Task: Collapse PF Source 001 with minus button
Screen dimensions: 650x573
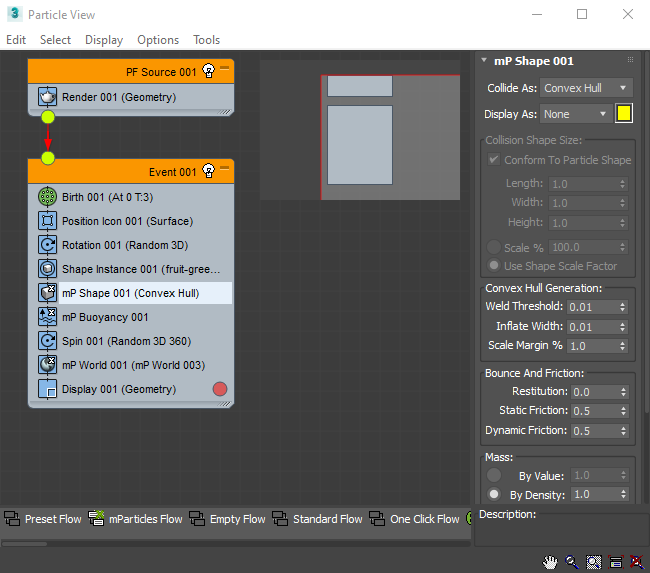Action: pyautogui.click(x=224, y=68)
